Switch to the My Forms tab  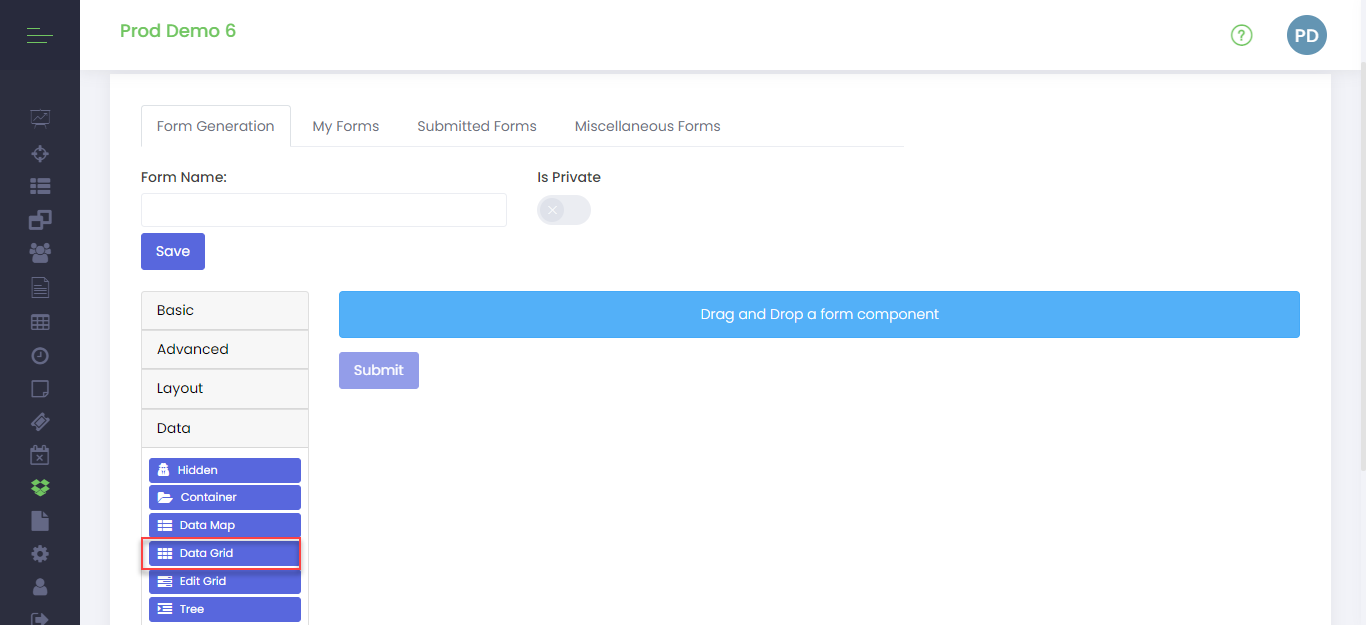[x=345, y=126]
